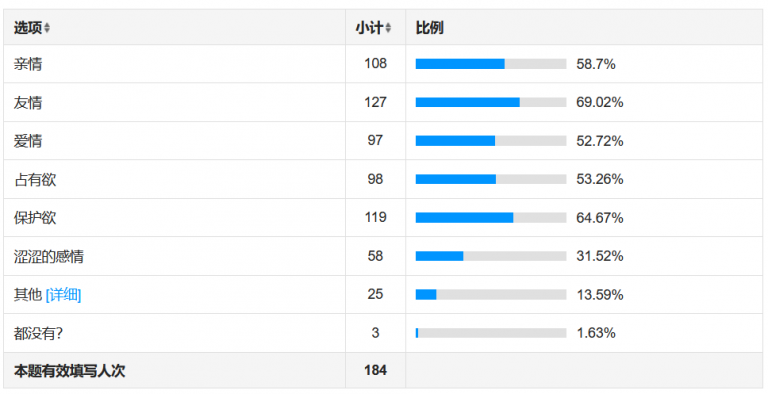Click the 69.02% progress bar for 友情
Image resolution: width=768 pixels, height=394 pixels.
tap(491, 102)
